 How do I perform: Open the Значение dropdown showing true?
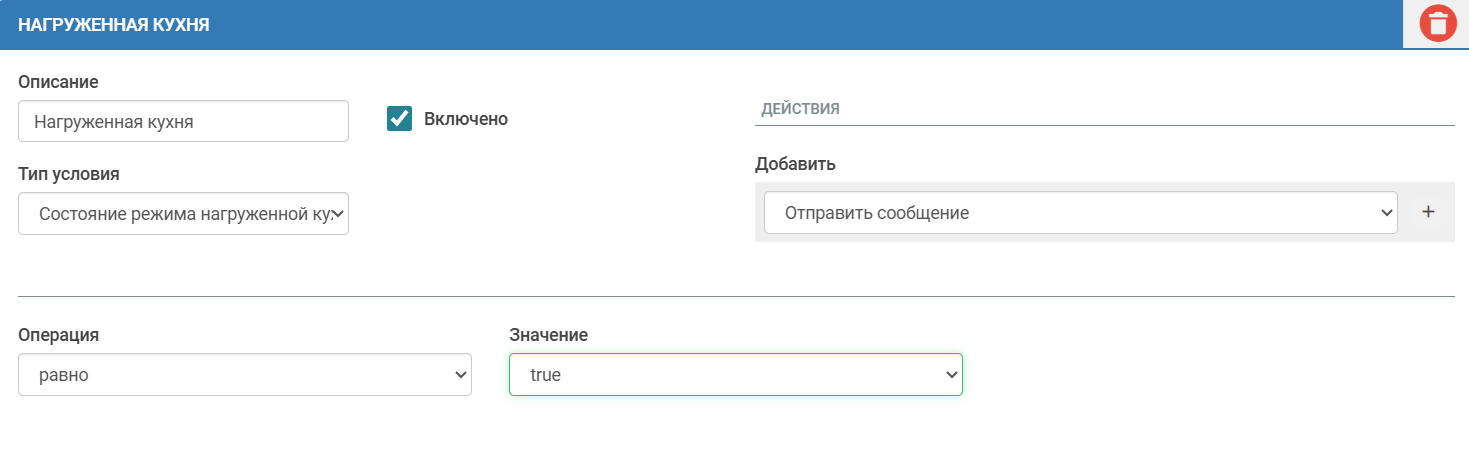735,375
